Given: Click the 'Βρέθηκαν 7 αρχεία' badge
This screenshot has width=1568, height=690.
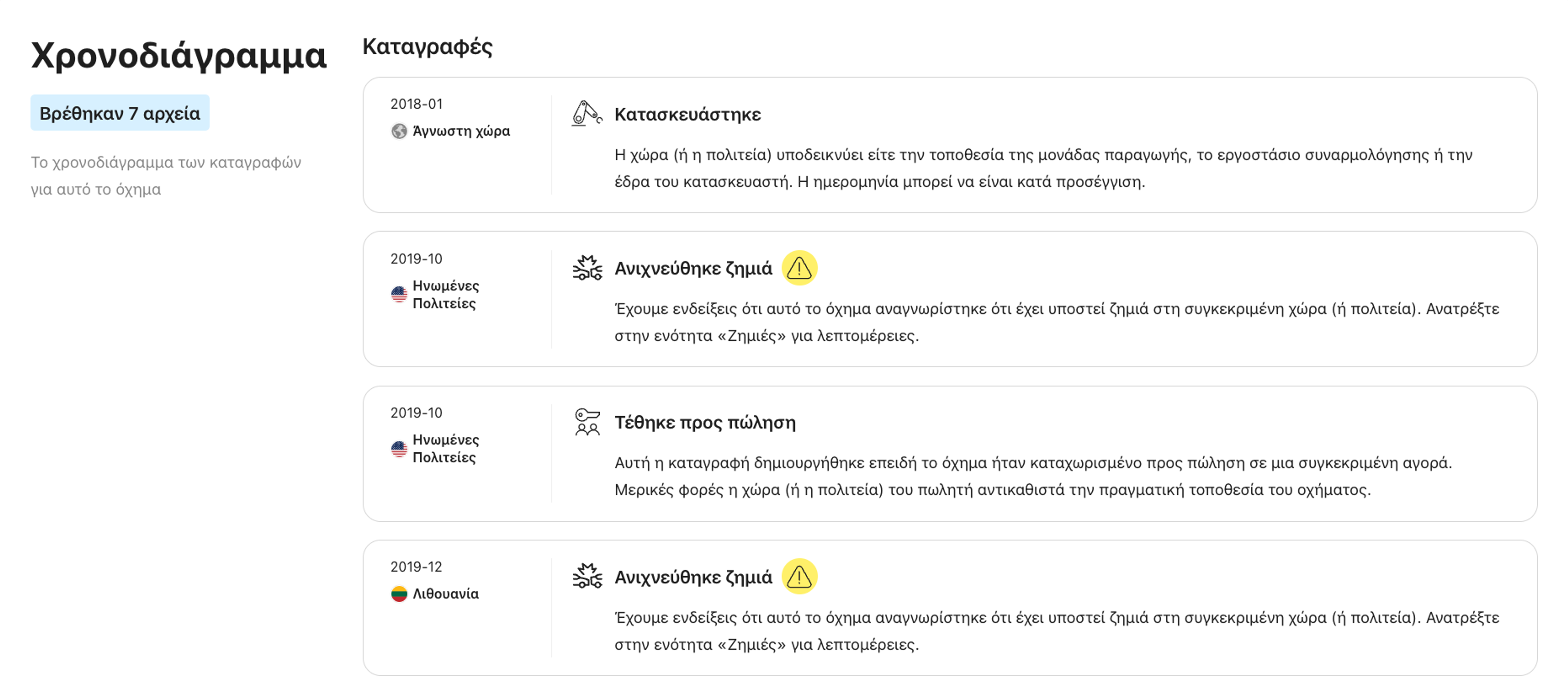Looking at the screenshot, I should 120,113.
